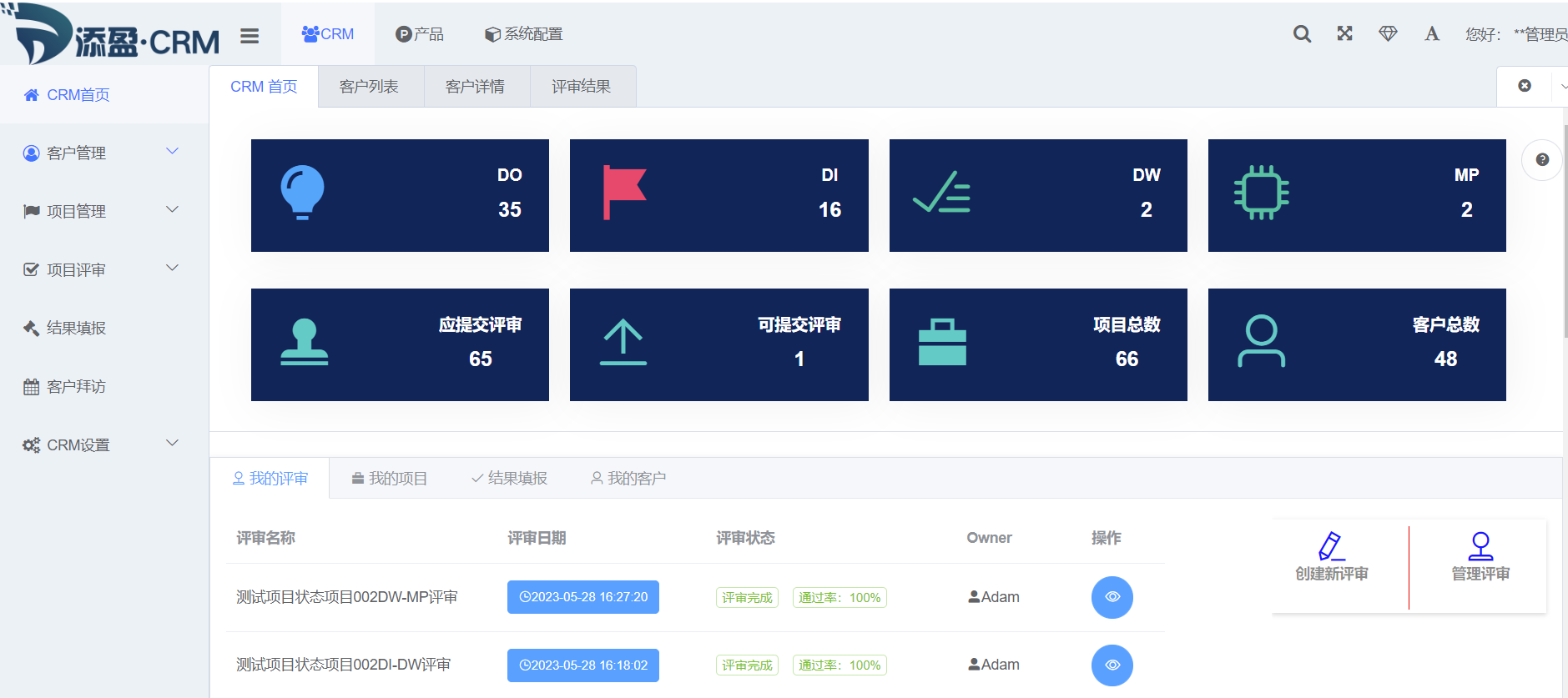This screenshot has height=698, width=1568.
Task: Open 结果填报 in the sidebar
Action: coord(104,328)
